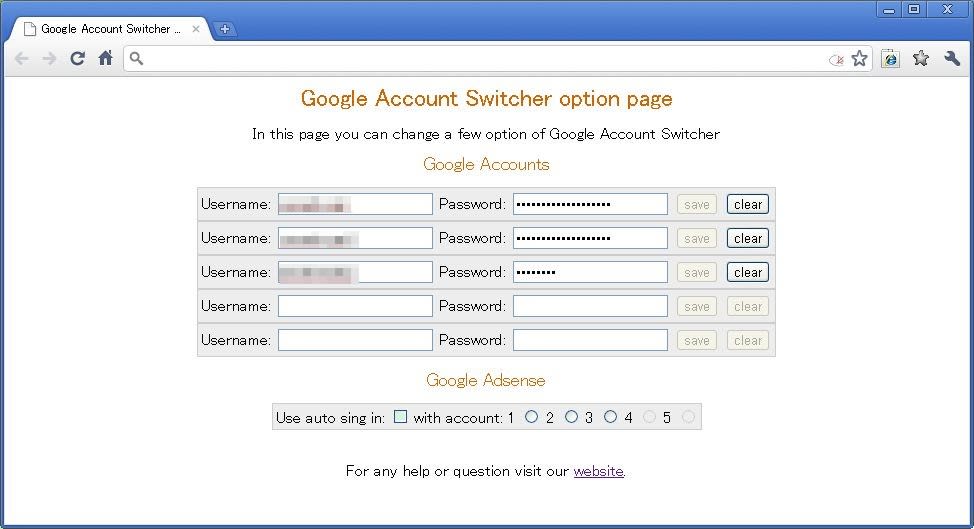The image size is (974, 529).
Task: Click the browser back arrow
Action: 22,59
